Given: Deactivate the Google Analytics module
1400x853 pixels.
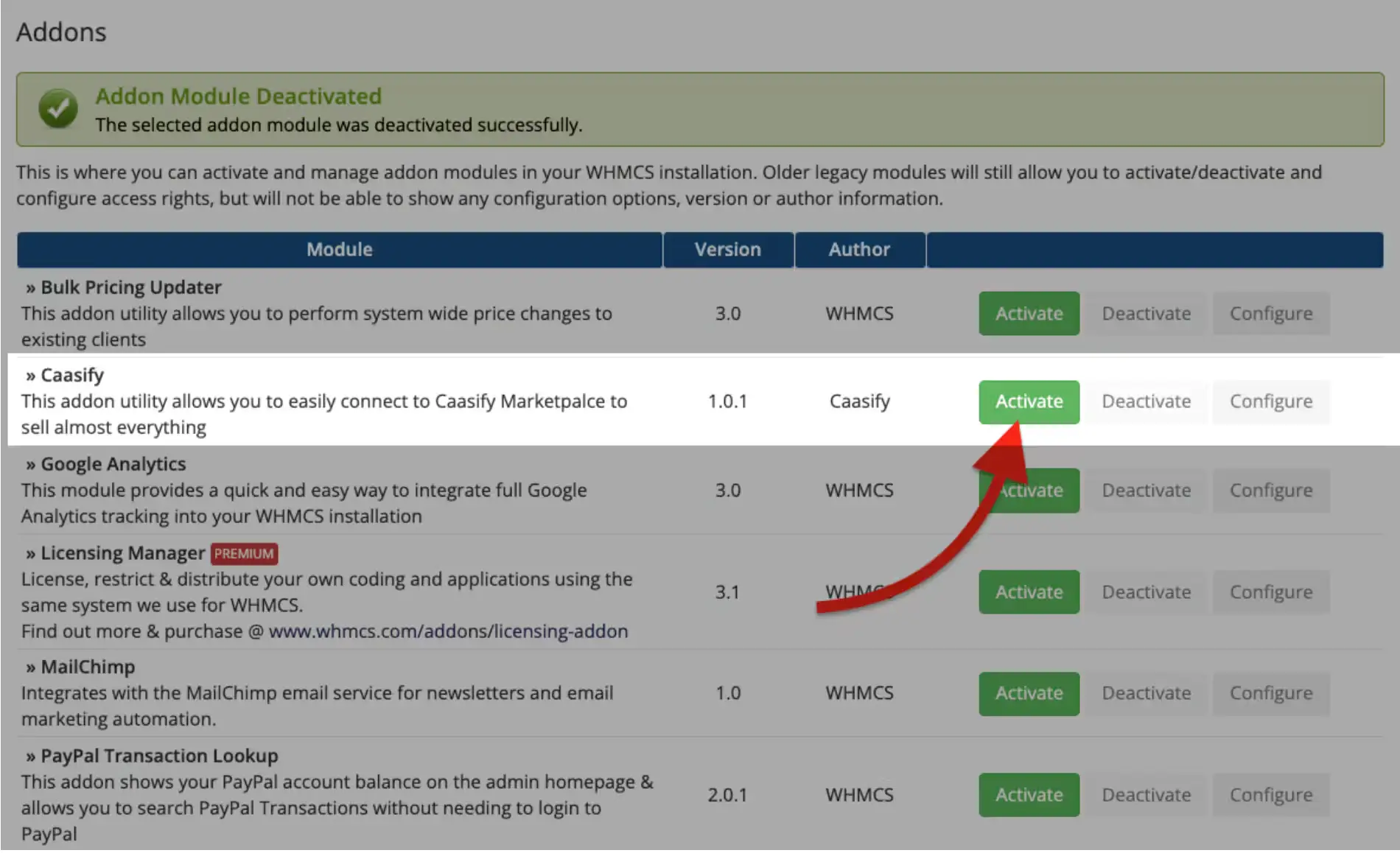Looking at the screenshot, I should pos(1147,490).
